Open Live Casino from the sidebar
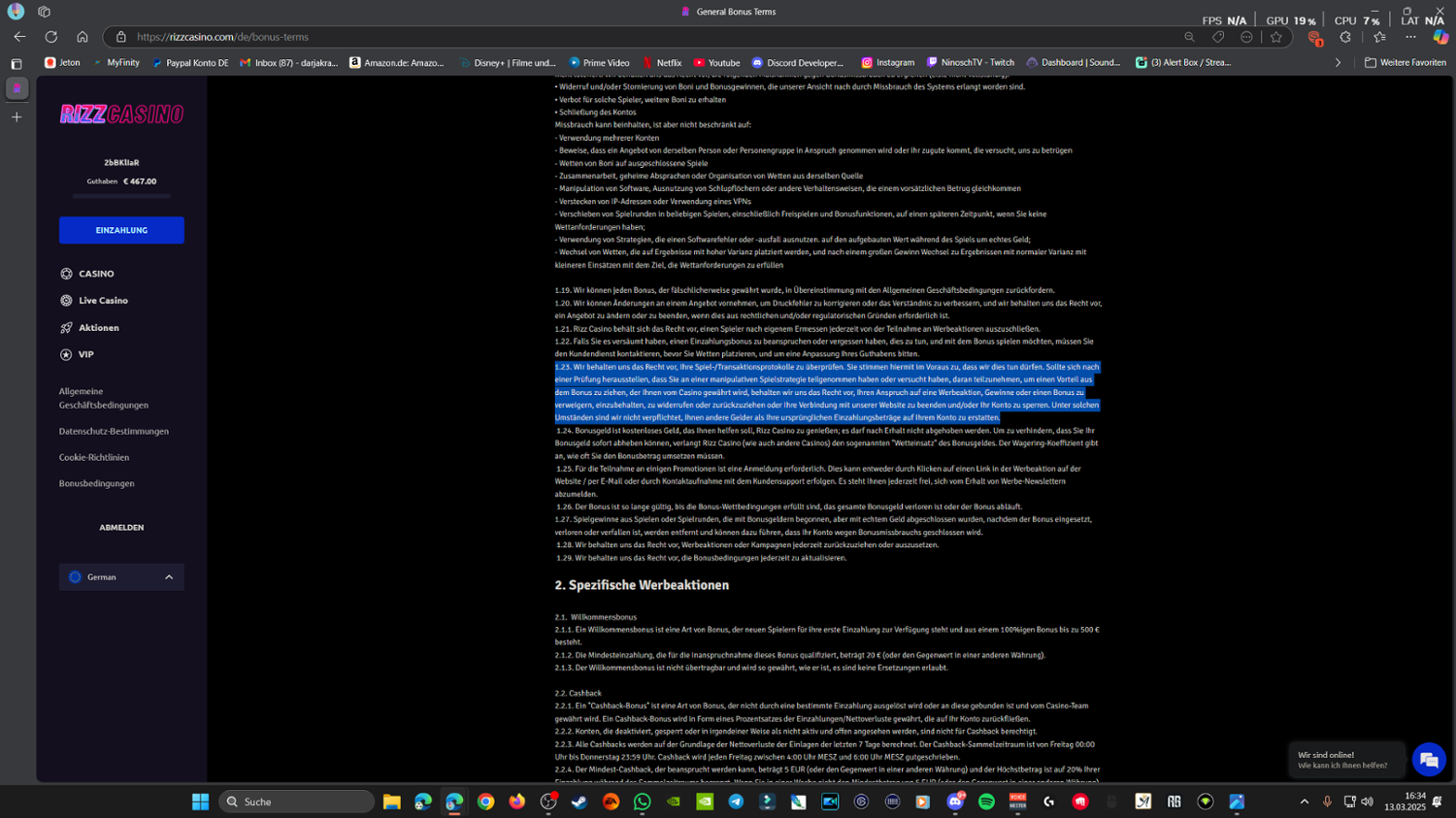This screenshot has width=1456, height=818. 103,301
